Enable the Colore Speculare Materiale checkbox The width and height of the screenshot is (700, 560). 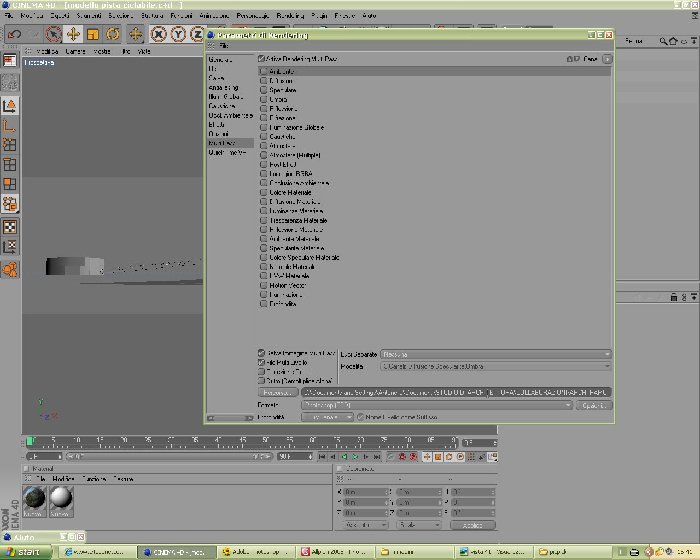pos(263,257)
